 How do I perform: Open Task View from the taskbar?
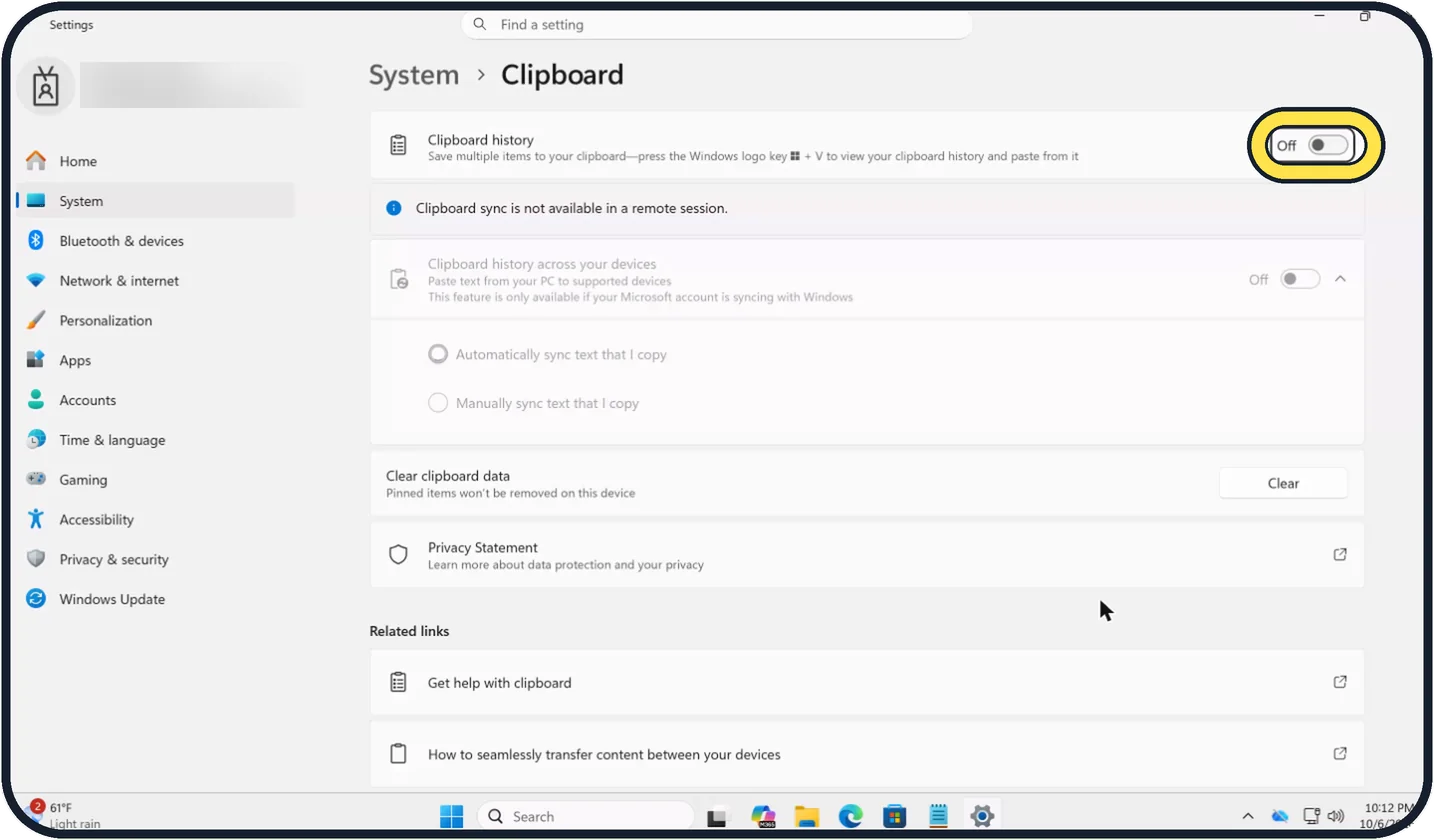coord(717,816)
